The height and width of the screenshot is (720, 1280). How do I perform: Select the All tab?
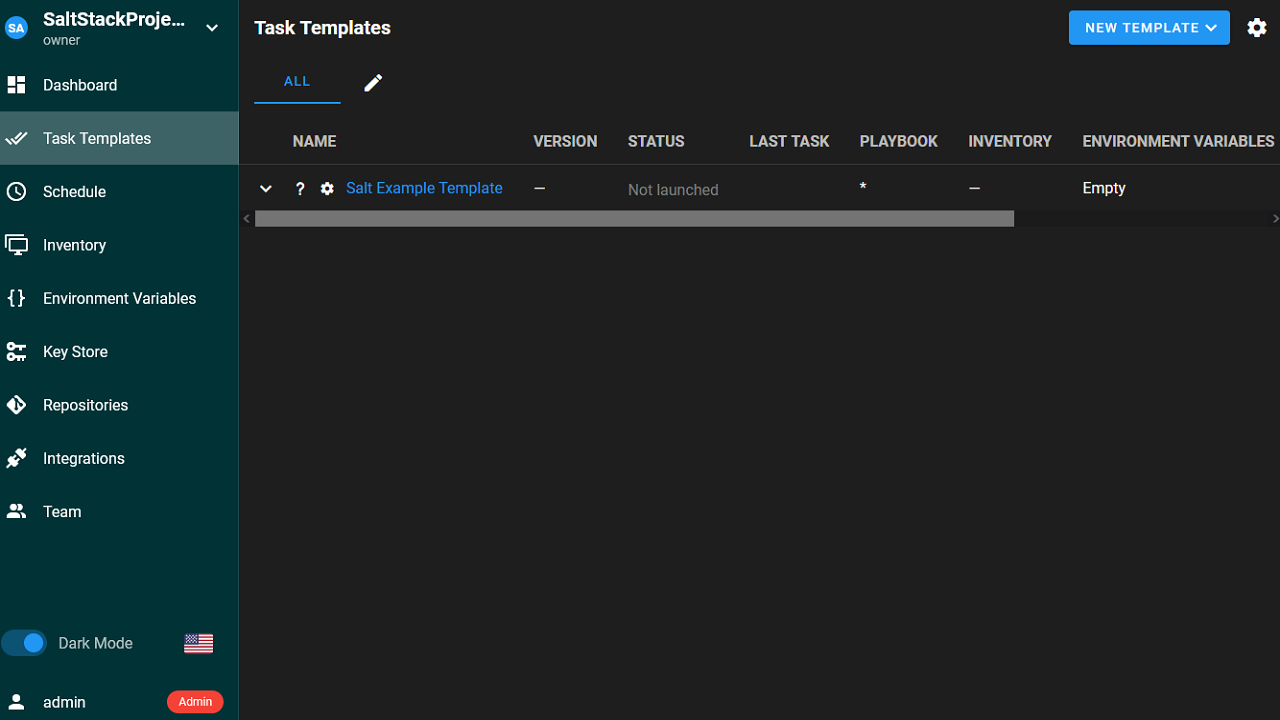point(297,82)
